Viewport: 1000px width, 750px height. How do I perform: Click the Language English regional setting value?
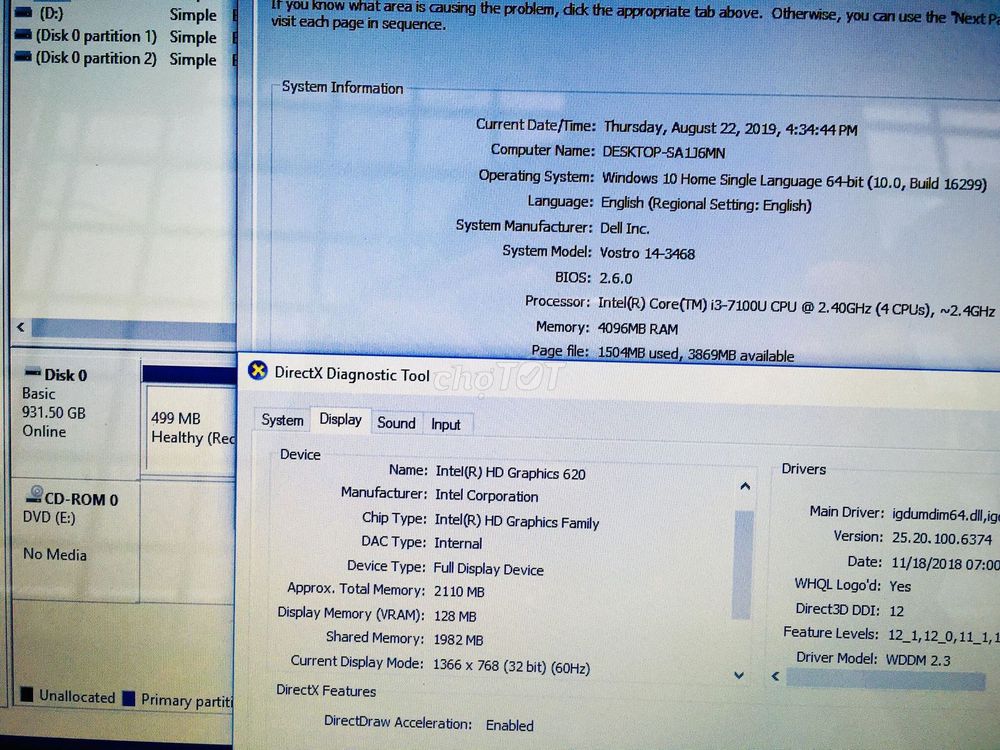(706, 204)
